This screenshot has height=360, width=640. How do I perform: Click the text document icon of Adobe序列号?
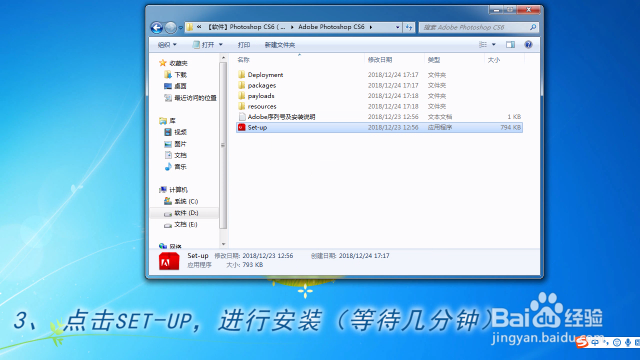pos(242,117)
